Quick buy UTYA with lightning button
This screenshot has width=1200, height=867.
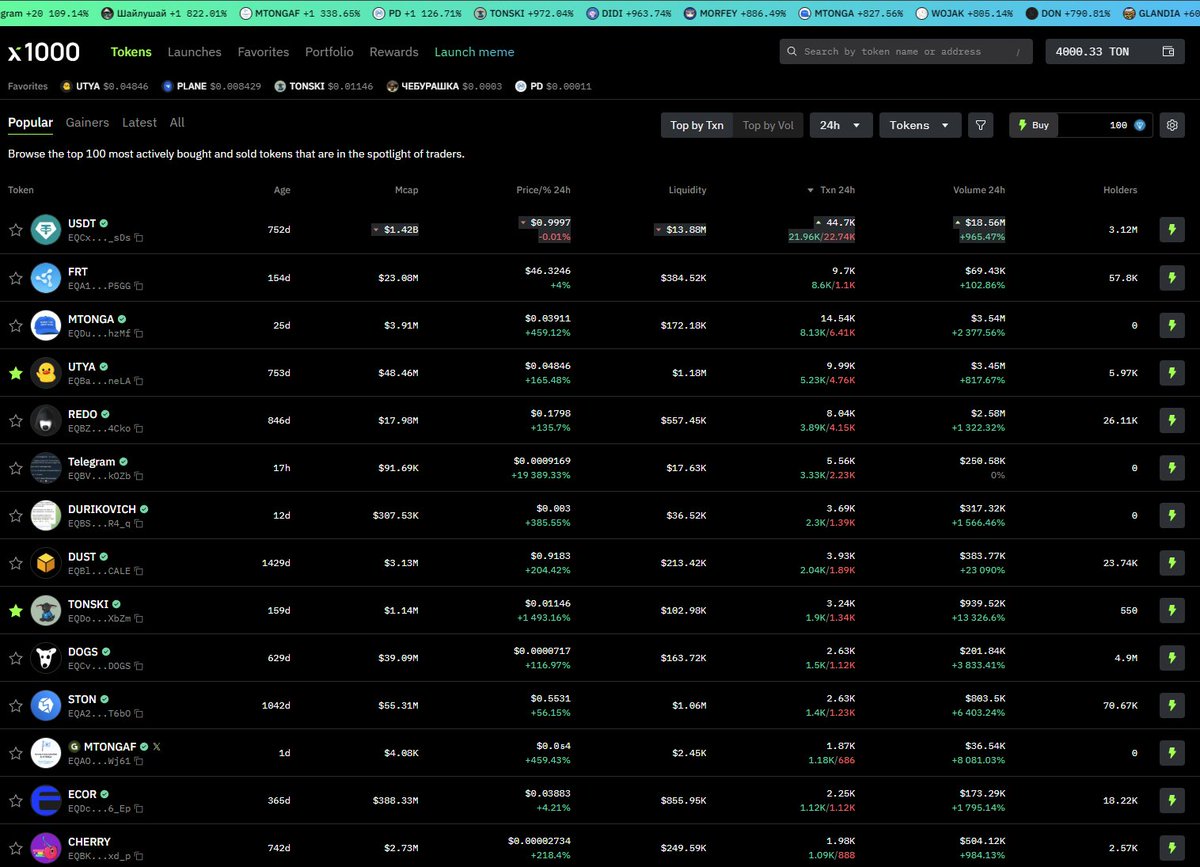(x=1172, y=372)
